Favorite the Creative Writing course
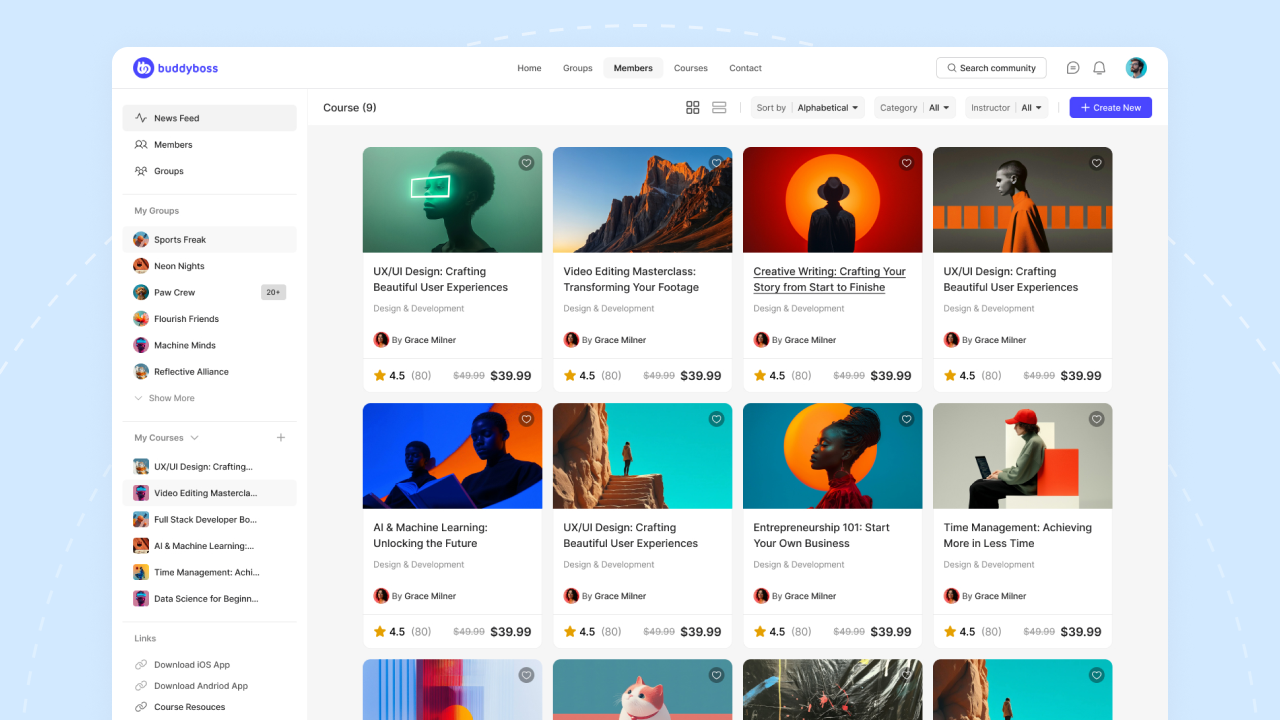 click(906, 162)
